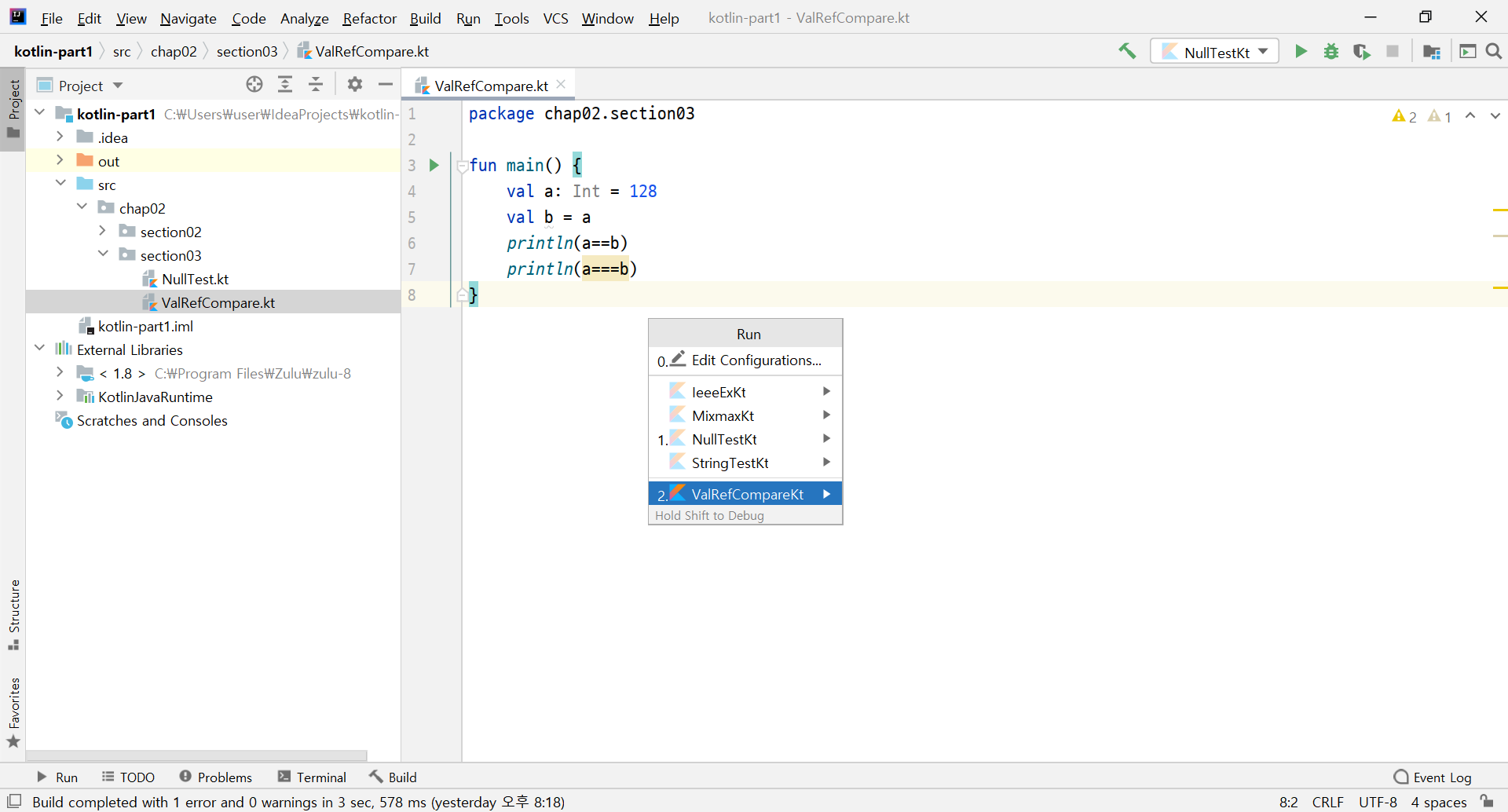Collapse External Libraries node

[x=40, y=349]
